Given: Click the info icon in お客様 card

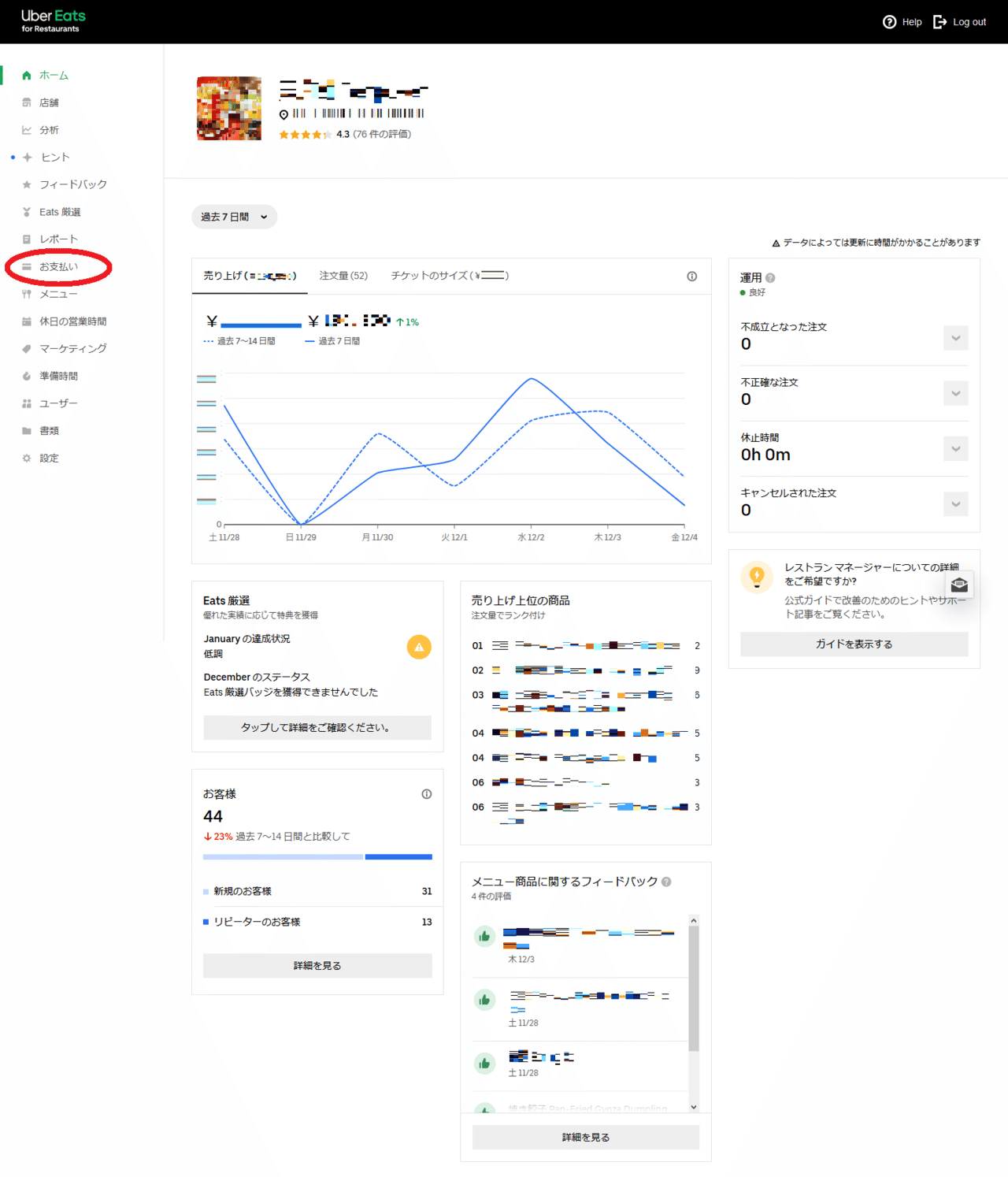Looking at the screenshot, I should [x=426, y=794].
